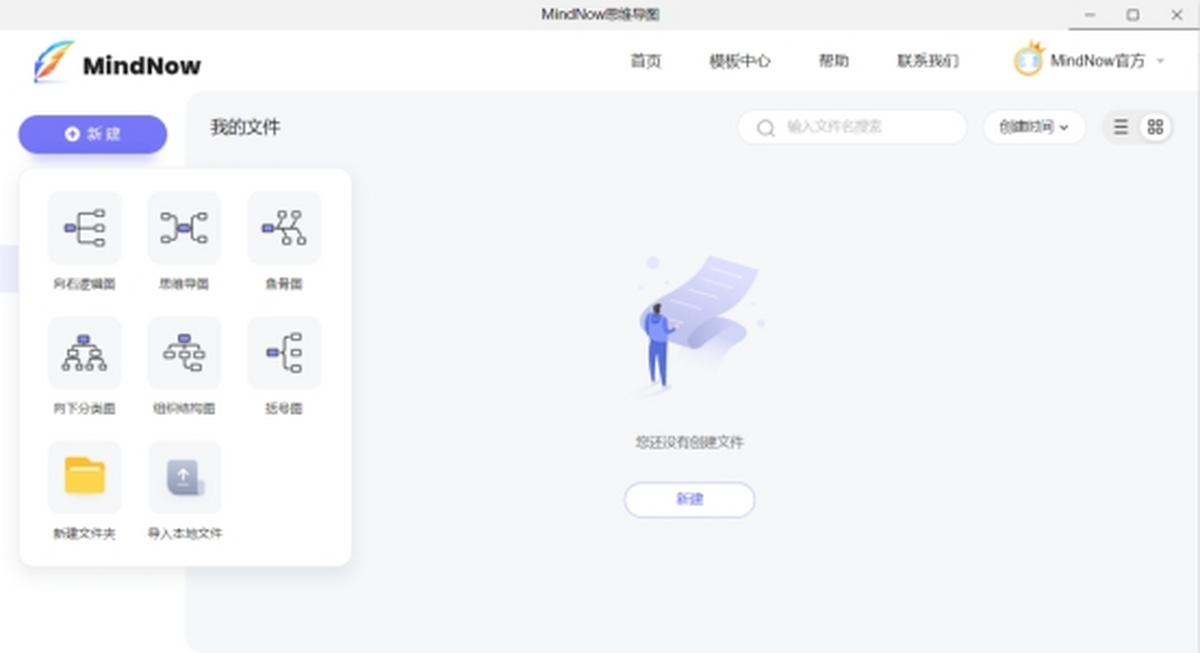
Task: Select the 导入本地文件 import icon
Action: tap(184, 477)
